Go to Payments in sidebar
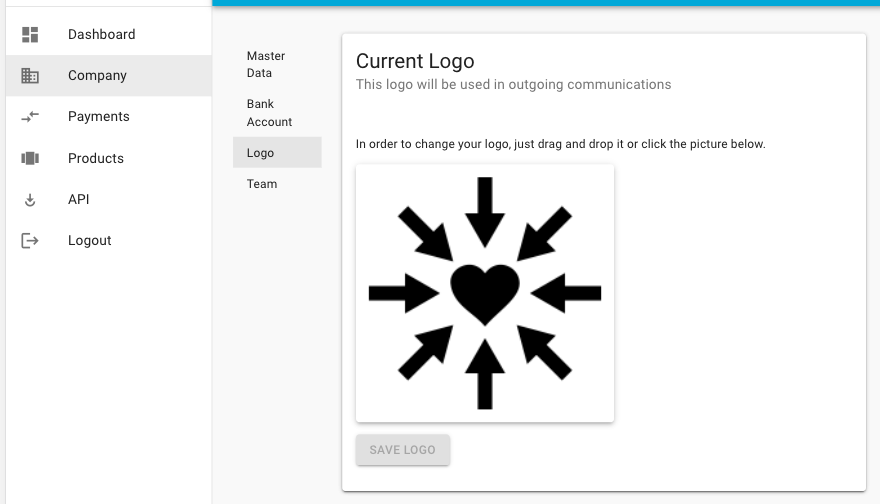The width and height of the screenshot is (880, 504). coord(109,117)
